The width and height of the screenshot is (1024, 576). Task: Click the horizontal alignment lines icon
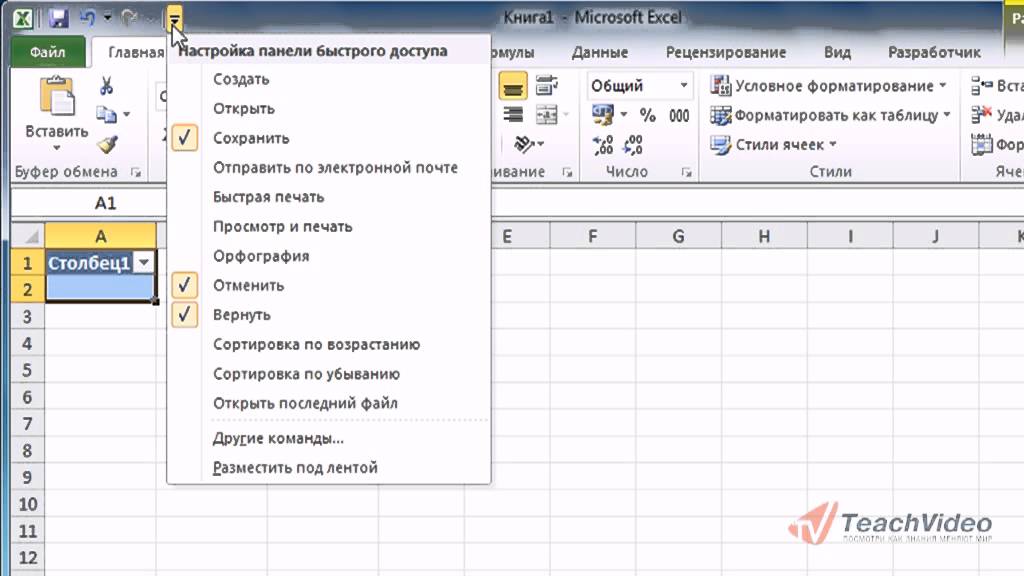[513, 116]
